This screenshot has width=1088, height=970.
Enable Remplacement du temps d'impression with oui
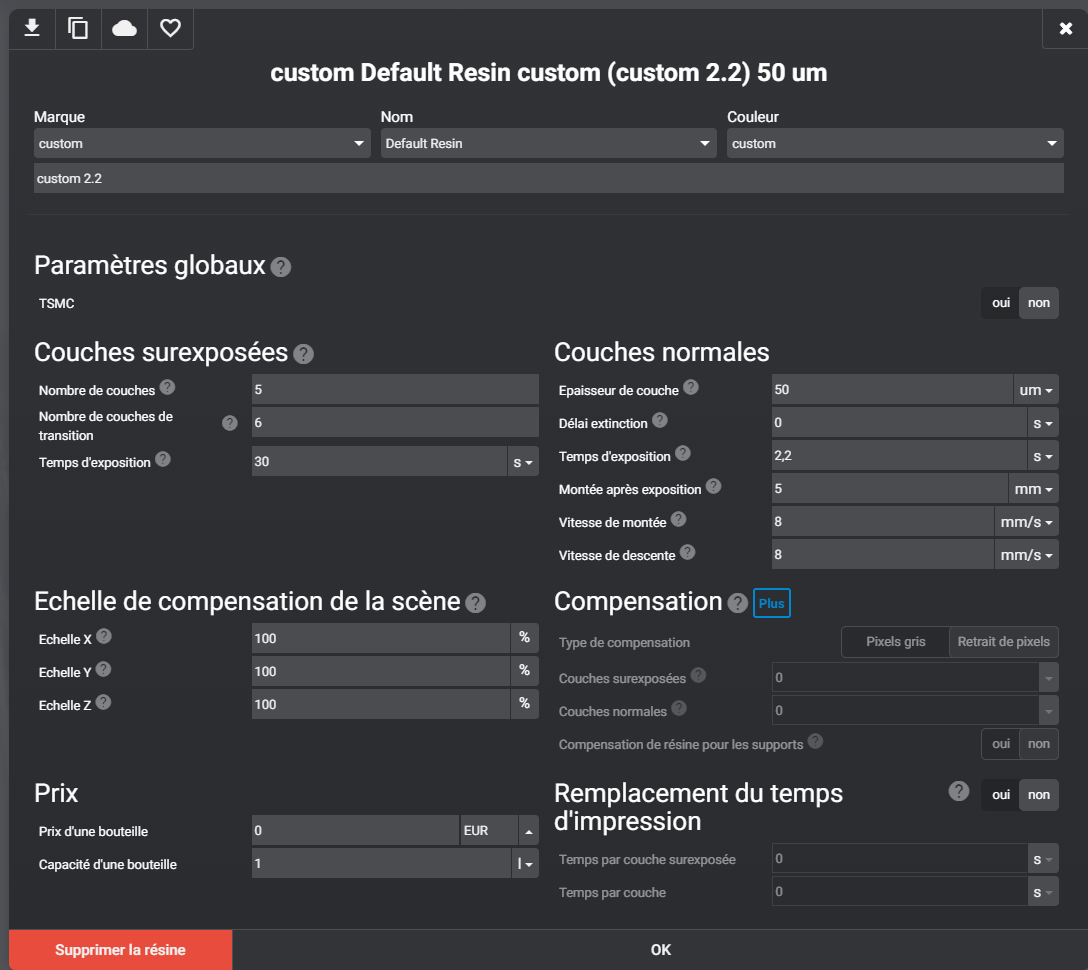(1000, 795)
